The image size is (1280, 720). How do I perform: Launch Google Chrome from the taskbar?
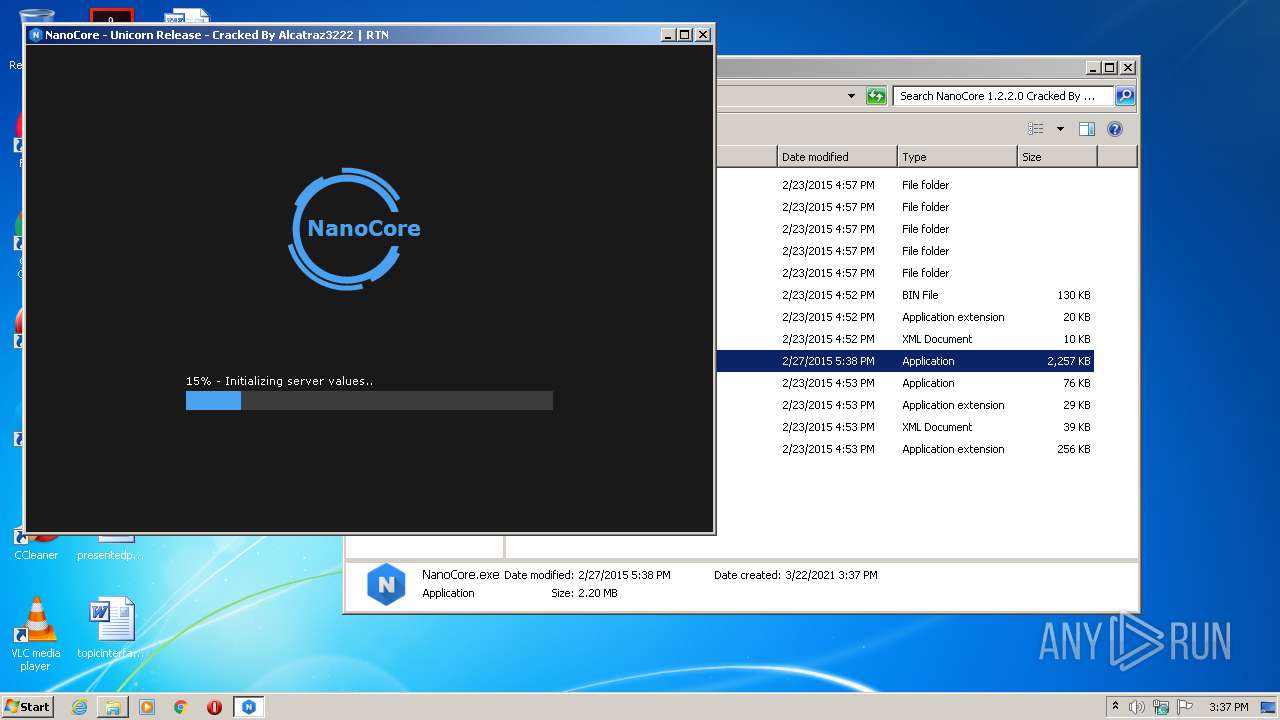(181, 707)
